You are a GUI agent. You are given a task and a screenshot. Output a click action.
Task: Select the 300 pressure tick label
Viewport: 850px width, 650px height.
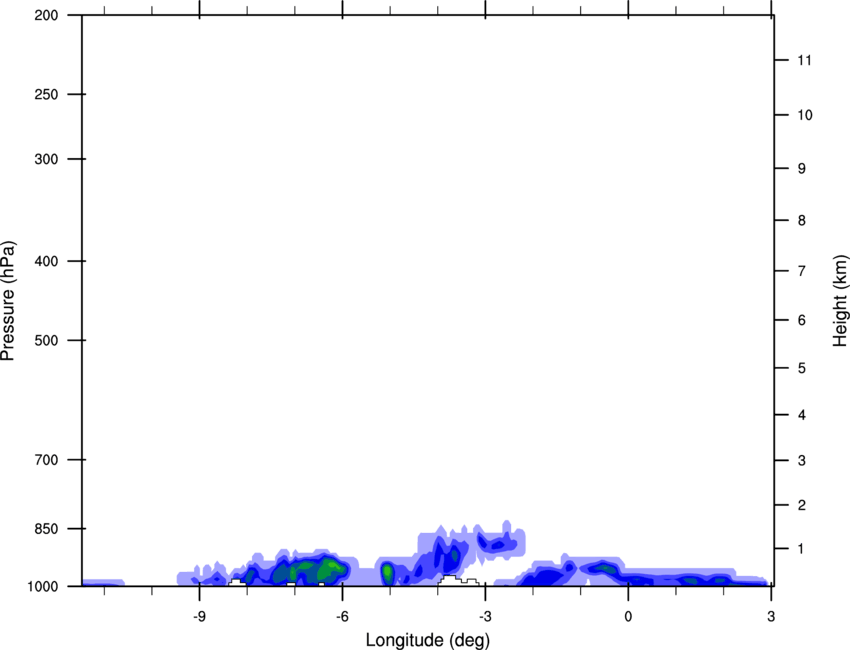(46, 159)
